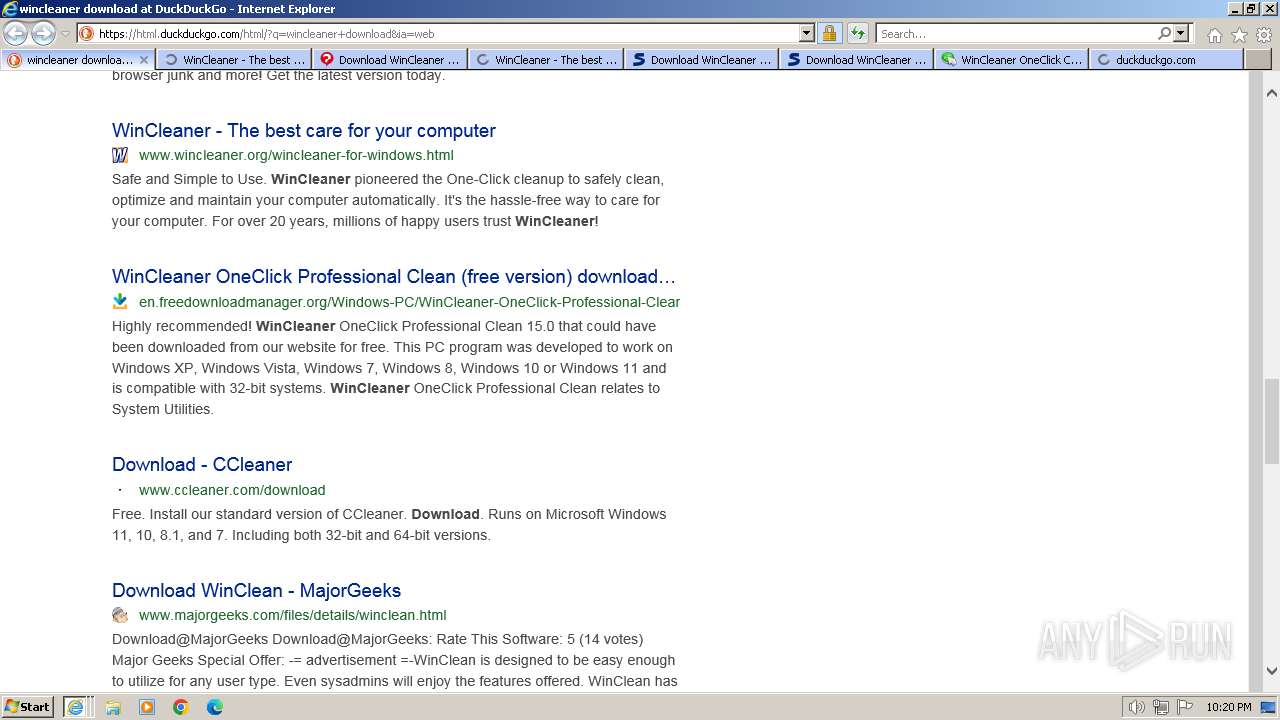Open www.majorgeeks.com/files/details/winclean.html link
This screenshot has width=1280, height=720.
[x=292, y=615]
